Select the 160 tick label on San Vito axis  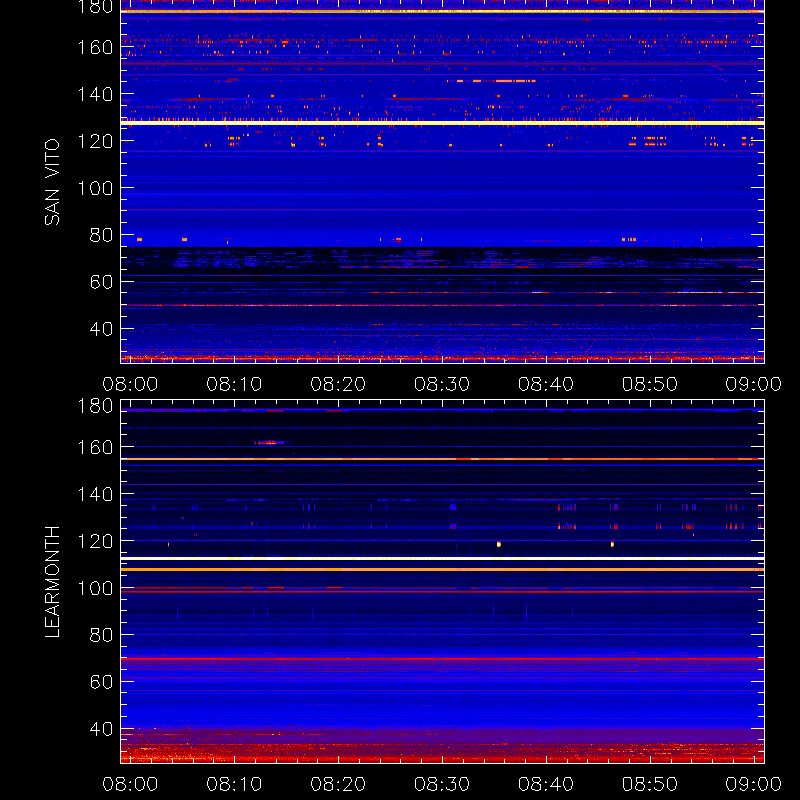coord(95,47)
